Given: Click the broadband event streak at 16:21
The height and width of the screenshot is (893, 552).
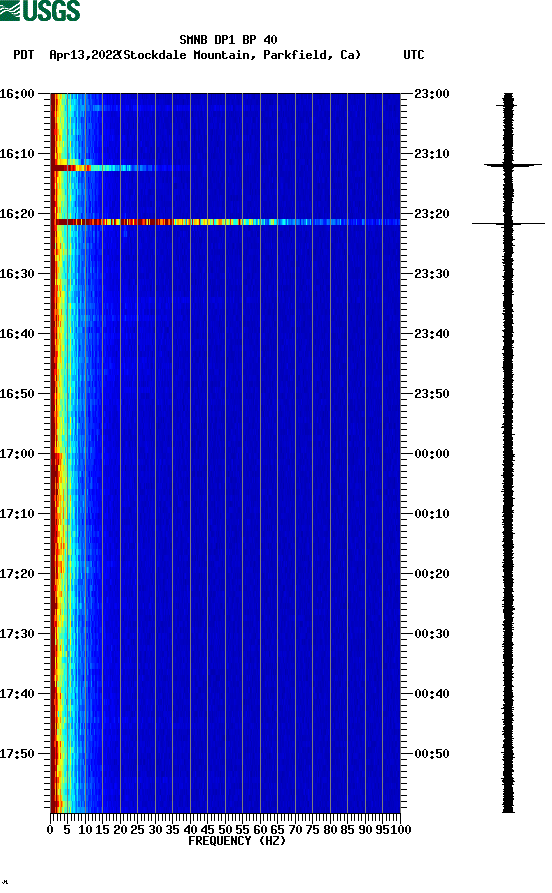Looking at the screenshot, I should click(226, 222).
